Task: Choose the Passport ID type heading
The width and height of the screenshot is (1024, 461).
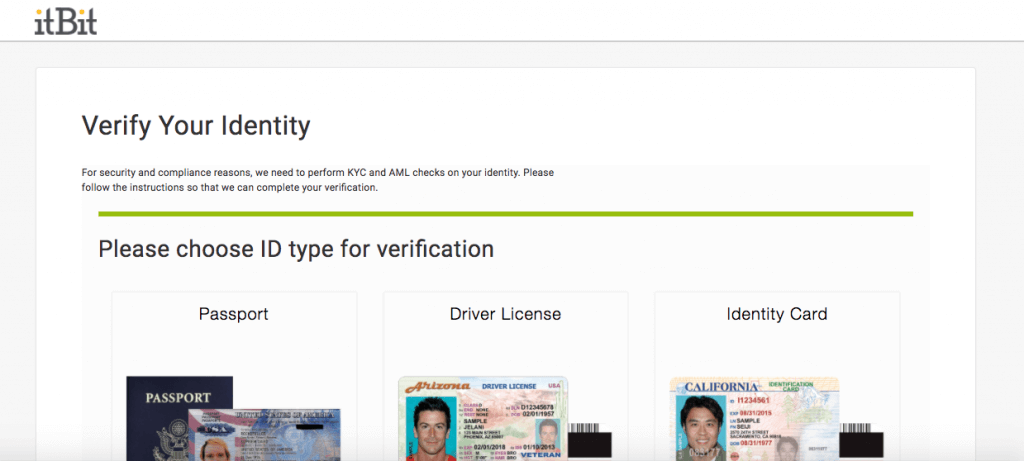Action: point(234,314)
